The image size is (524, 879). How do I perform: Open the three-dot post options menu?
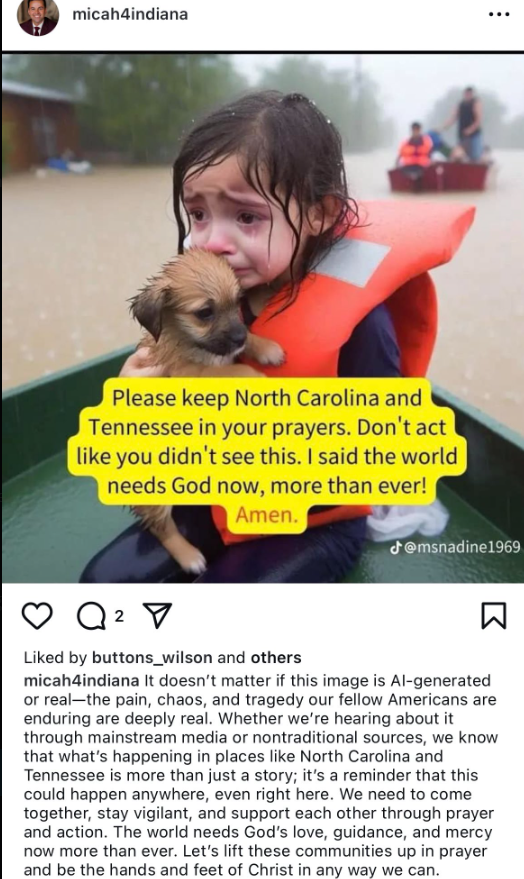point(499,14)
